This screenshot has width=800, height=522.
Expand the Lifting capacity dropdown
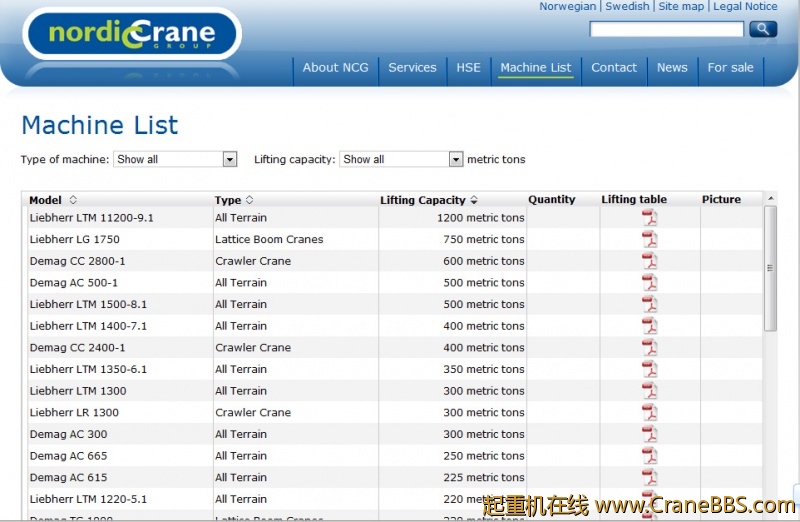(456, 159)
